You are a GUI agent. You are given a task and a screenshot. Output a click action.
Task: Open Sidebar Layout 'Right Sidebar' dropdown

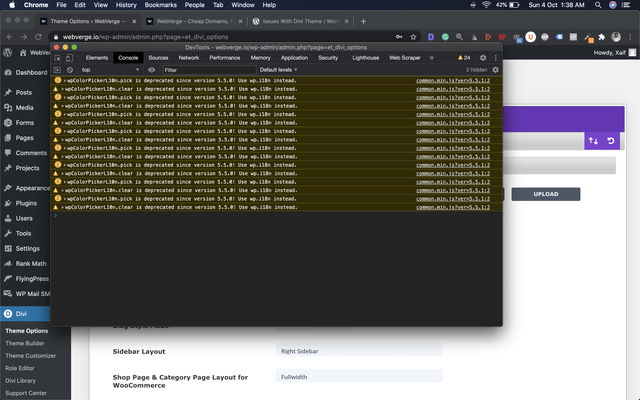tap(359, 351)
